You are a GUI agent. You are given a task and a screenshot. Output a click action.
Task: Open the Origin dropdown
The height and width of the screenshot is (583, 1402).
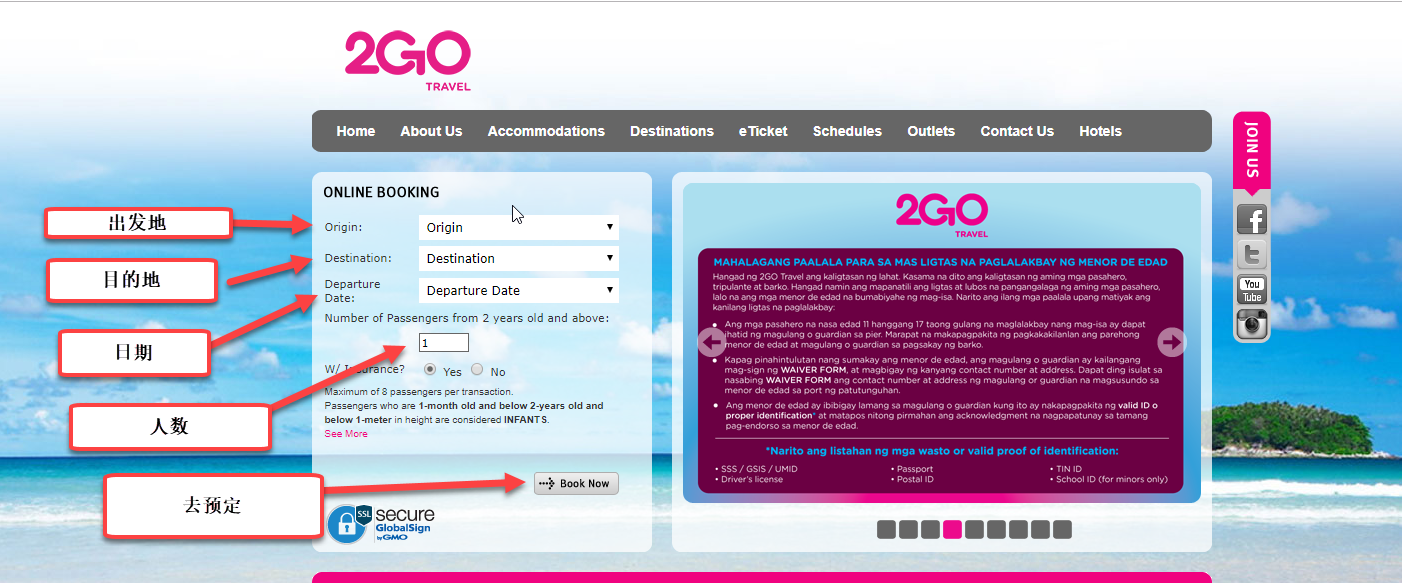pyautogui.click(x=519, y=227)
